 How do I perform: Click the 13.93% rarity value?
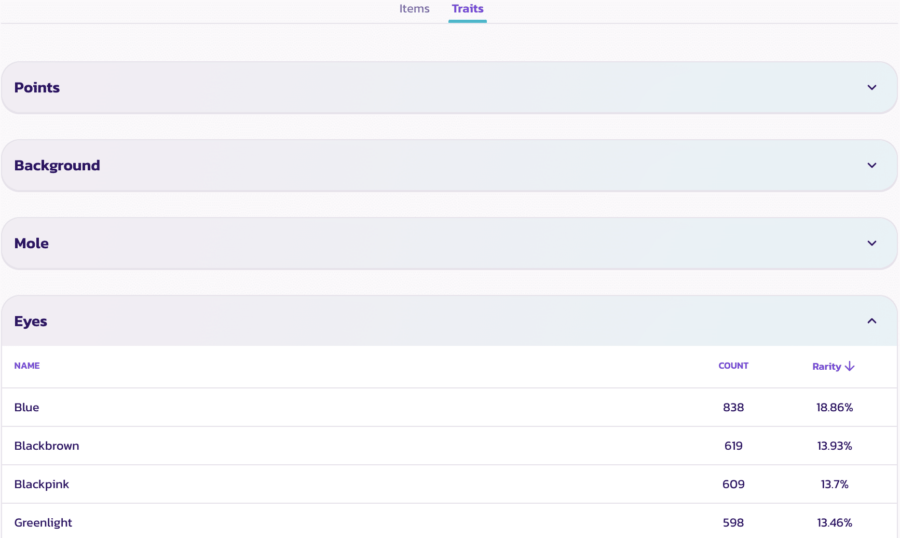pyautogui.click(x=834, y=446)
